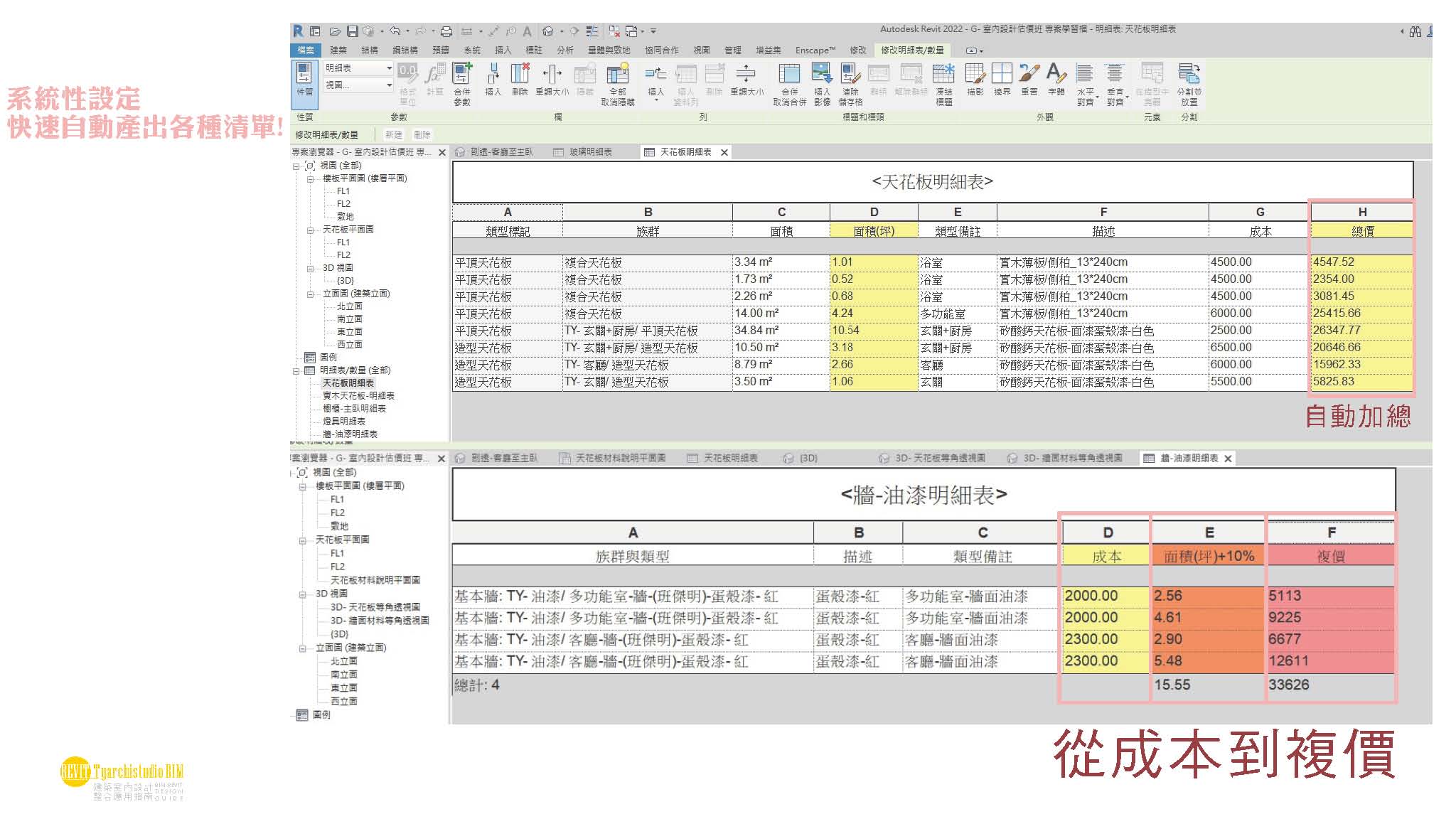Close the upper 專案瀏覽器 panel
Screen dimensions: 1456x819
pyautogui.click(x=441, y=153)
